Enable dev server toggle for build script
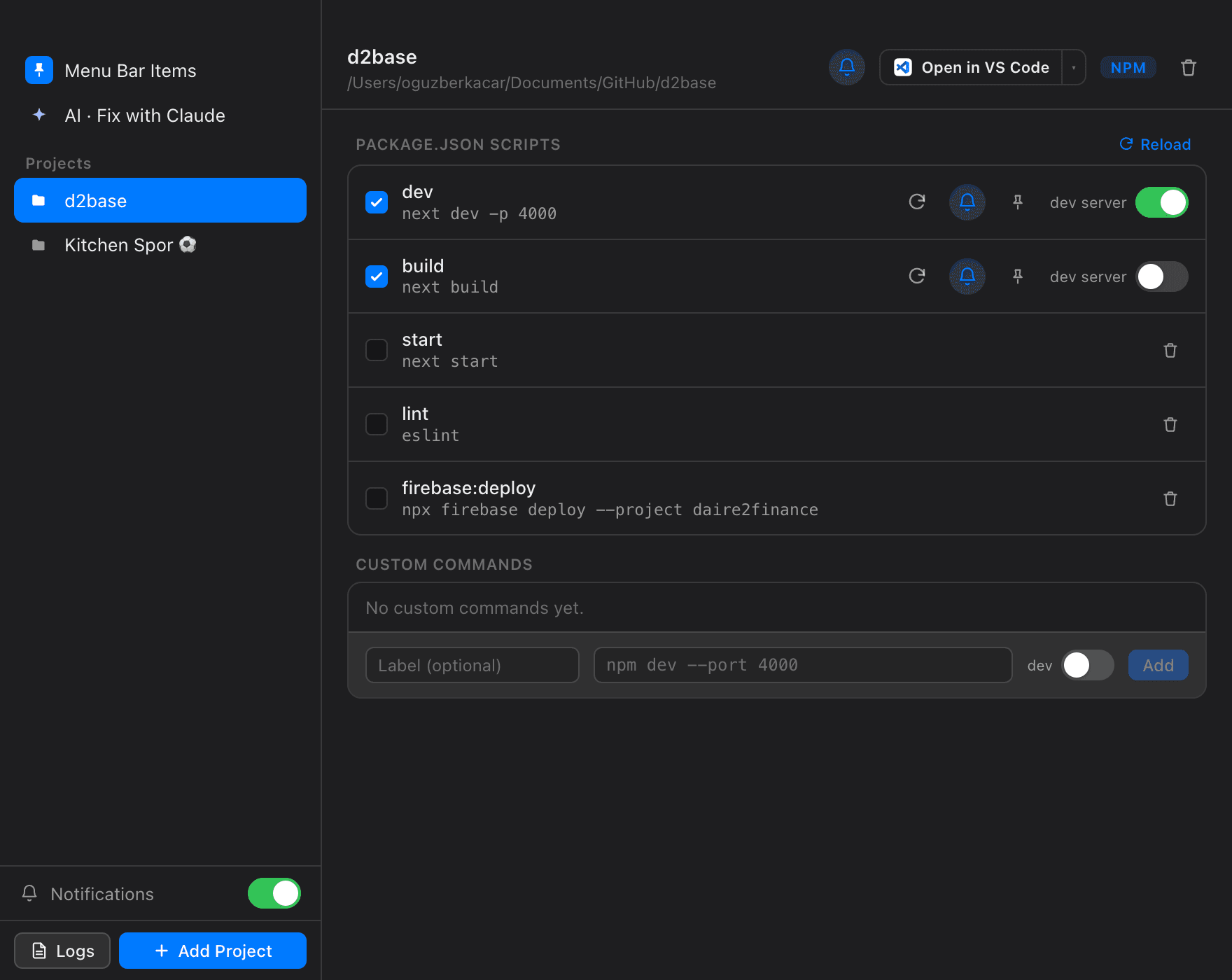Image resolution: width=1232 pixels, height=980 pixels. click(1161, 276)
